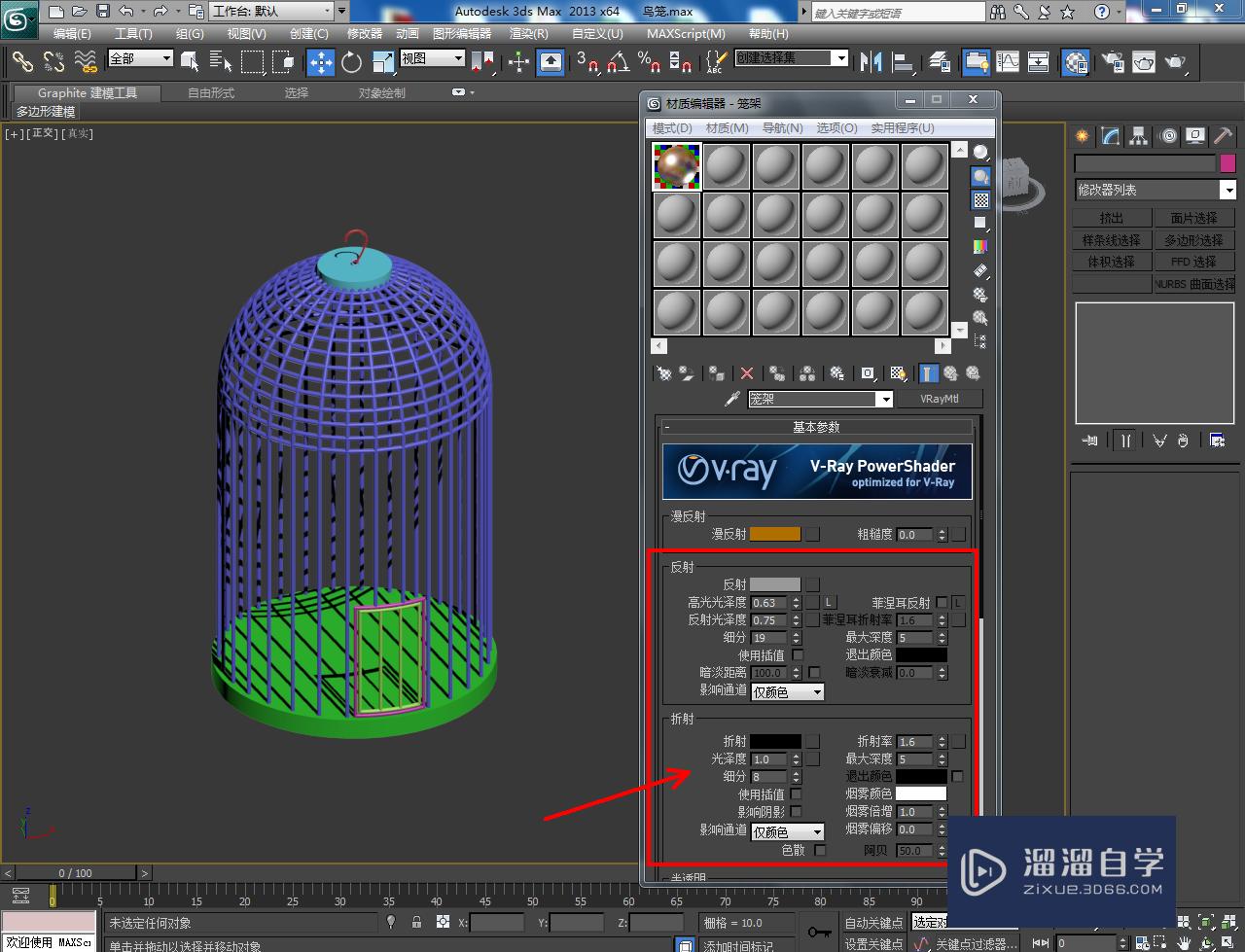Open the 模式(D) menu in material editor

click(x=672, y=127)
